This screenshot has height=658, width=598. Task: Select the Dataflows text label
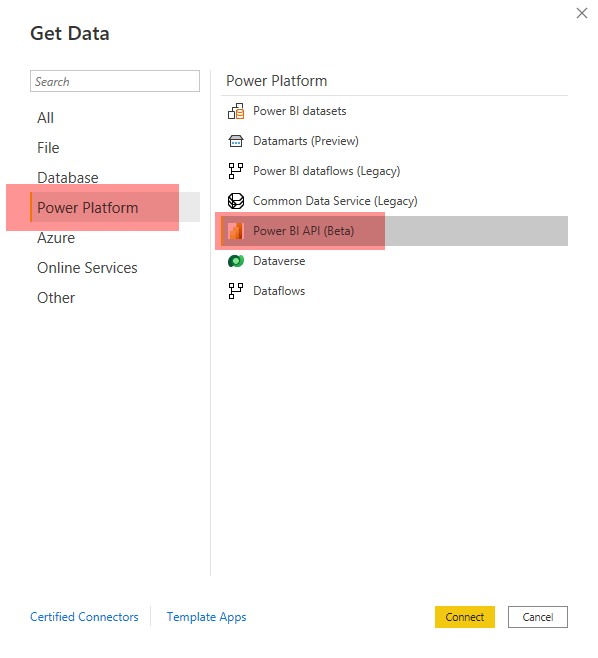pyautogui.click(x=279, y=291)
